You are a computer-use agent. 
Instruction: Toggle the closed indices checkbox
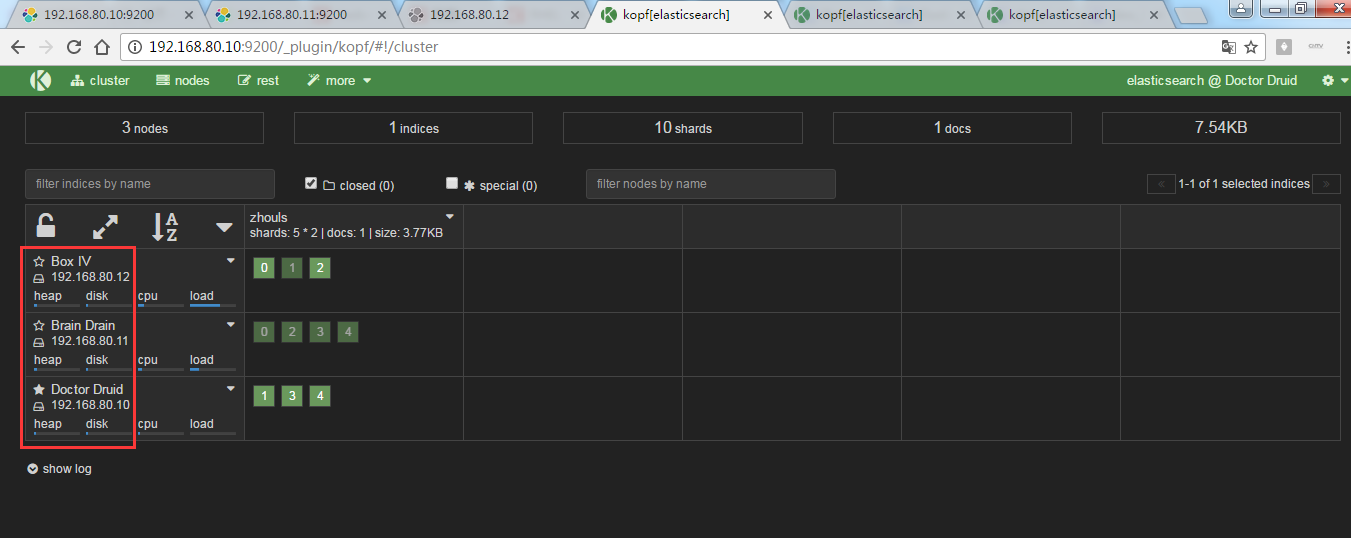click(x=311, y=183)
